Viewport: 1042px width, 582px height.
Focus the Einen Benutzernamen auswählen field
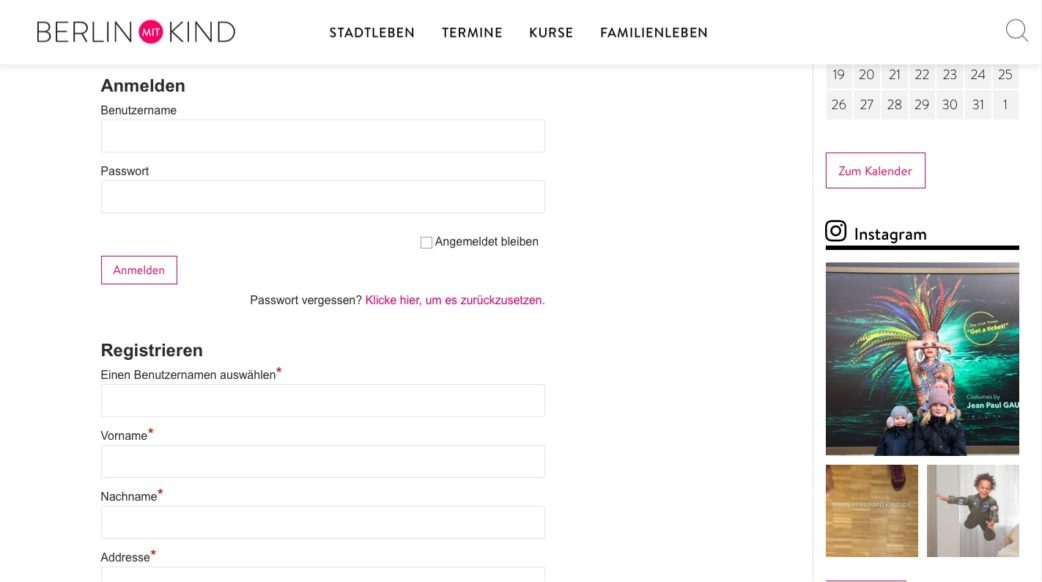pyautogui.click(x=323, y=401)
